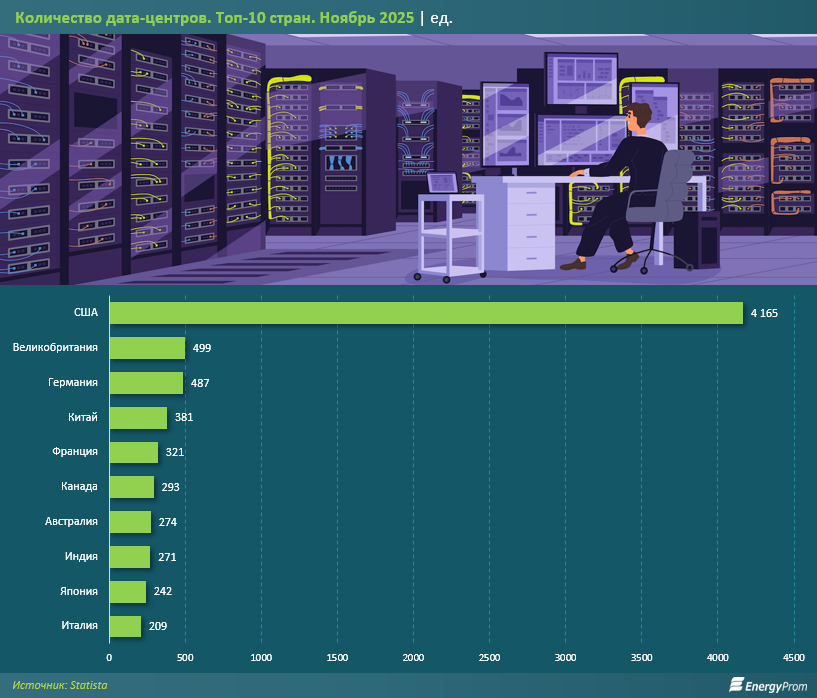817x698 pixels.
Task: Click the Австралия country label
Action: [x=71, y=522]
